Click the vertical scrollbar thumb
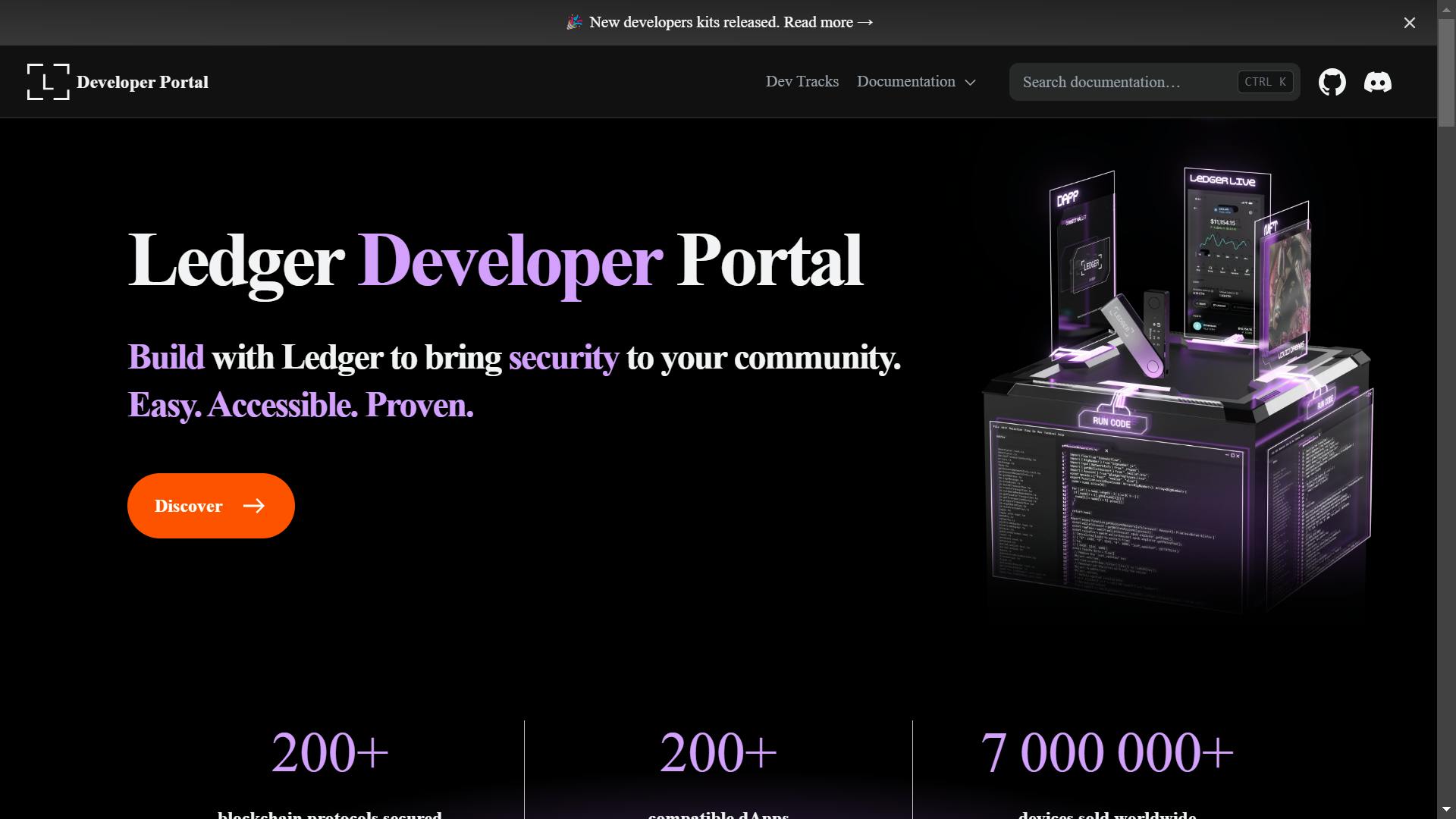The image size is (1456, 819). (x=1446, y=72)
